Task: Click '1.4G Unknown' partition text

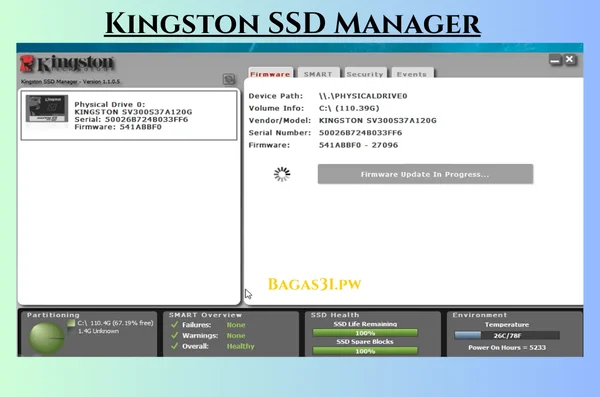Action: (98, 331)
